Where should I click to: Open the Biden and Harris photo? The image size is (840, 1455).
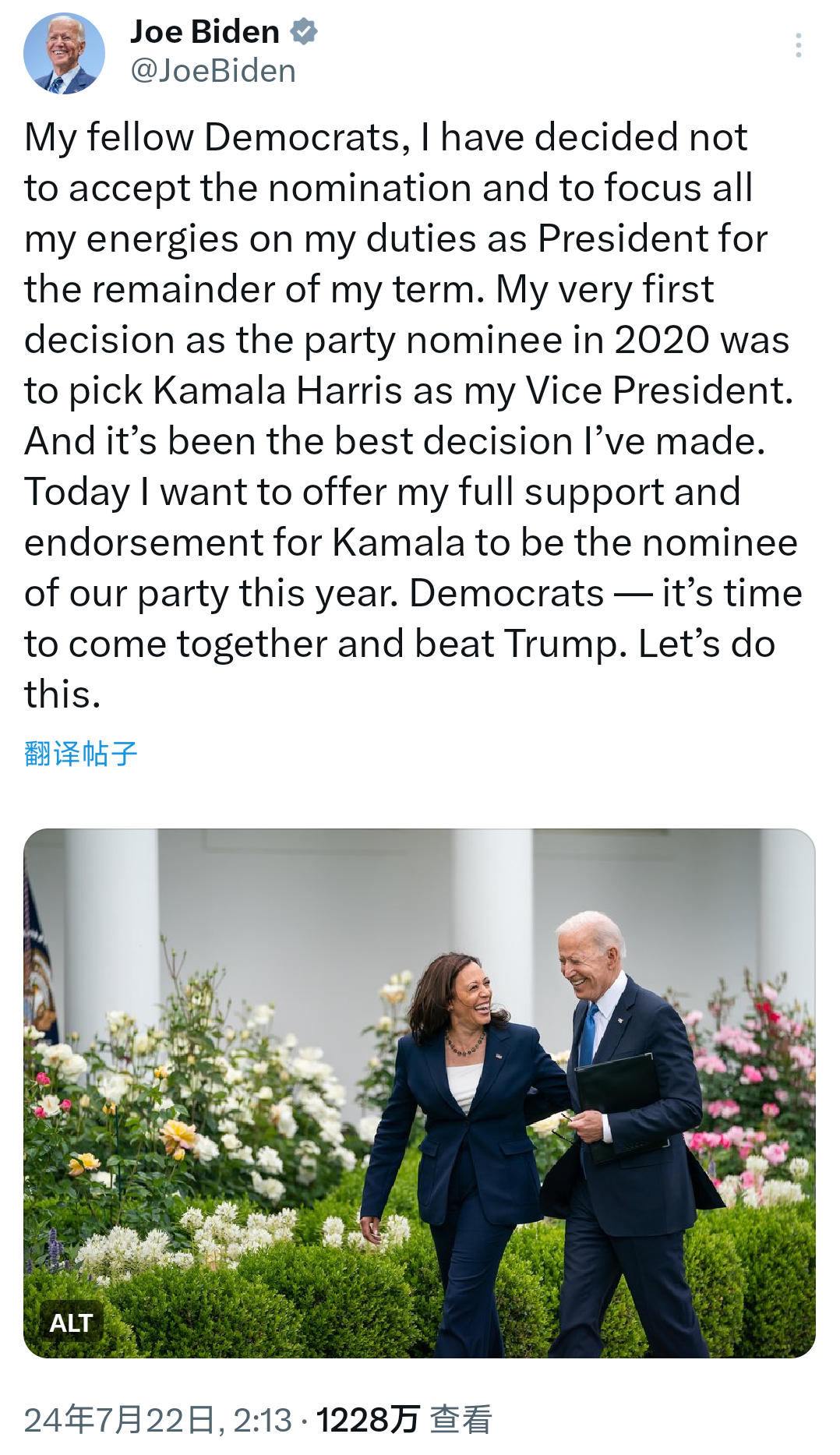point(419,1093)
